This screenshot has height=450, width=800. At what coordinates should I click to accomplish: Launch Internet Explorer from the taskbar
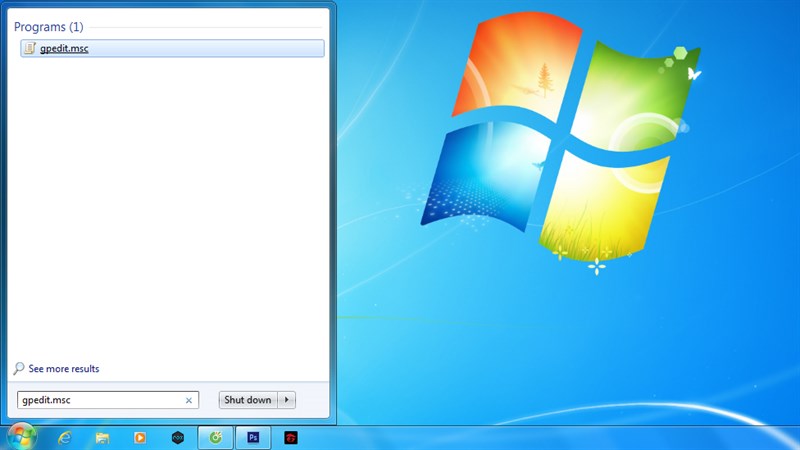(64, 438)
